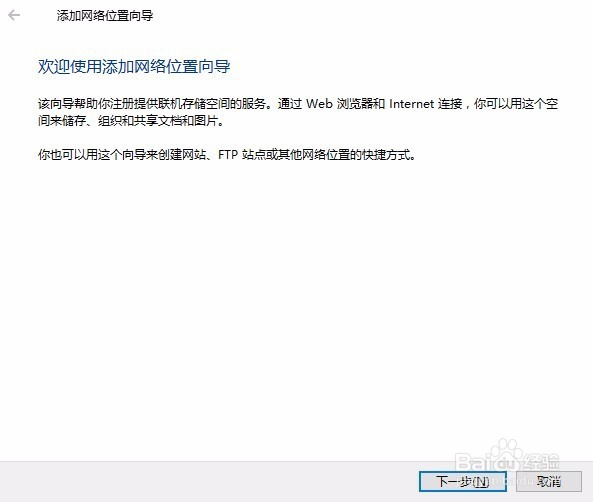Click the back arrow in the wizard header

(14, 15)
